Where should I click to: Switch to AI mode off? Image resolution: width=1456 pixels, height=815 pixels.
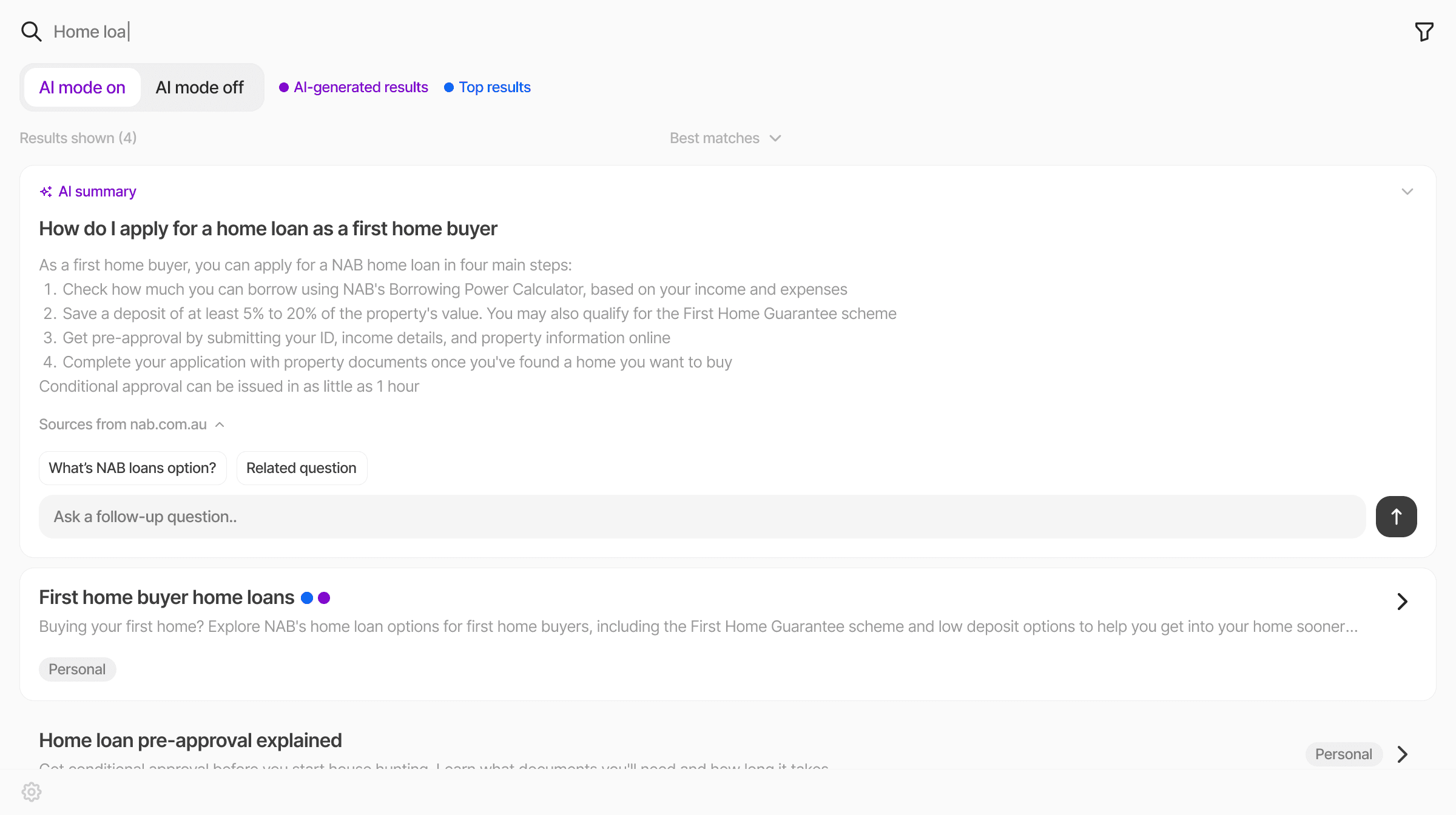point(200,87)
